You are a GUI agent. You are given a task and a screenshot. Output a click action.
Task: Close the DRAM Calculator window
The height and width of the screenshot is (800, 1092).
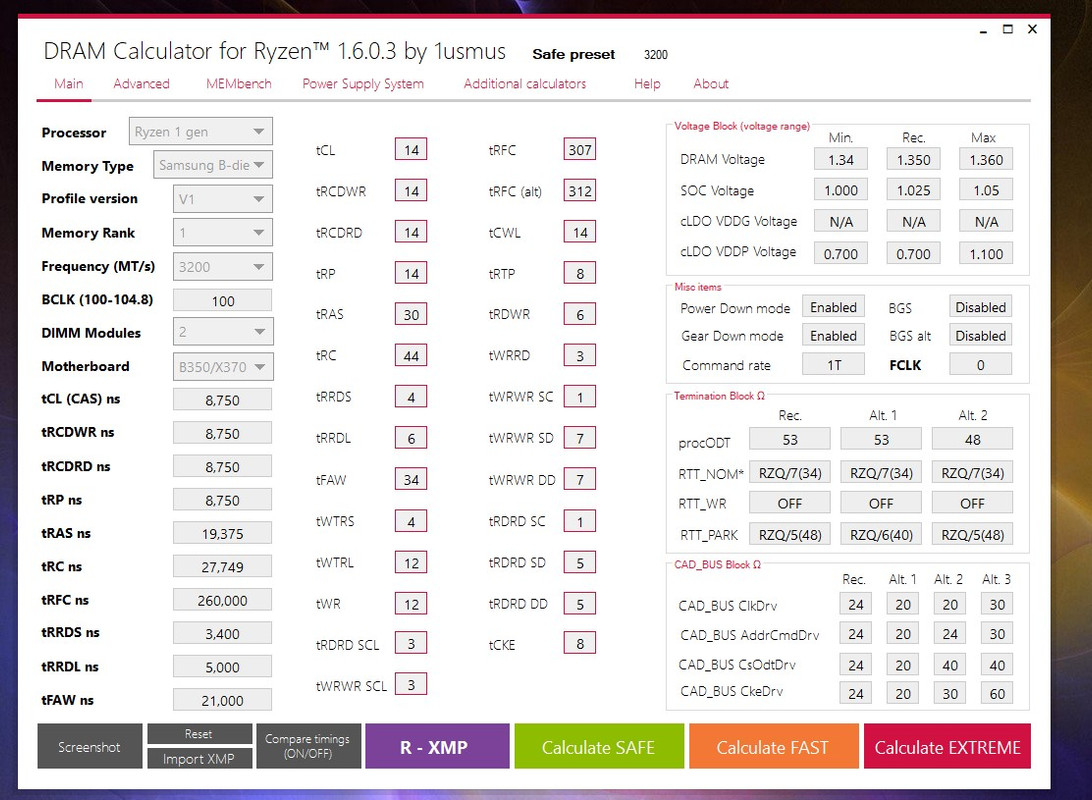coord(1032,29)
